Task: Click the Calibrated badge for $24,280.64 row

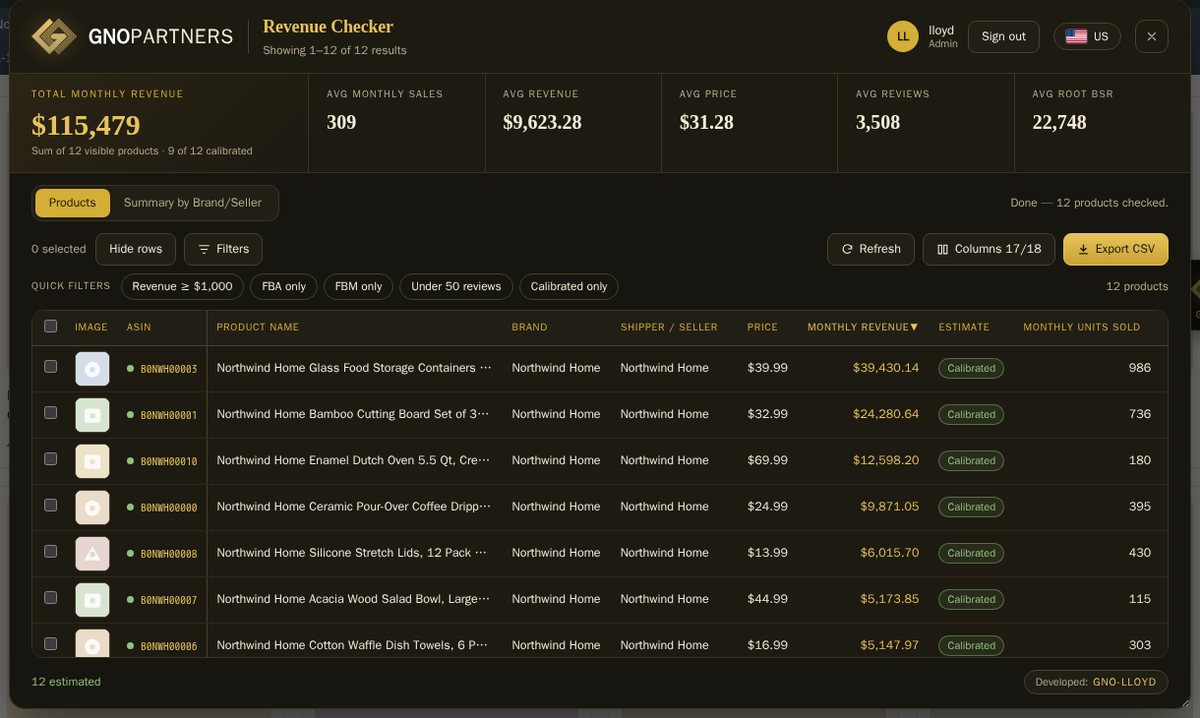Action: (971, 414)
